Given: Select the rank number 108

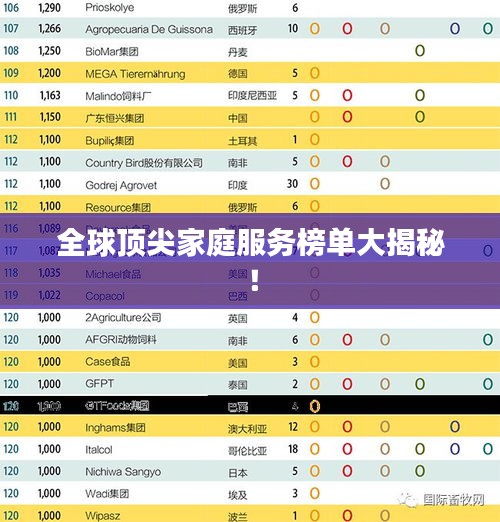Looking at the screenshot, I should point(11,51).
